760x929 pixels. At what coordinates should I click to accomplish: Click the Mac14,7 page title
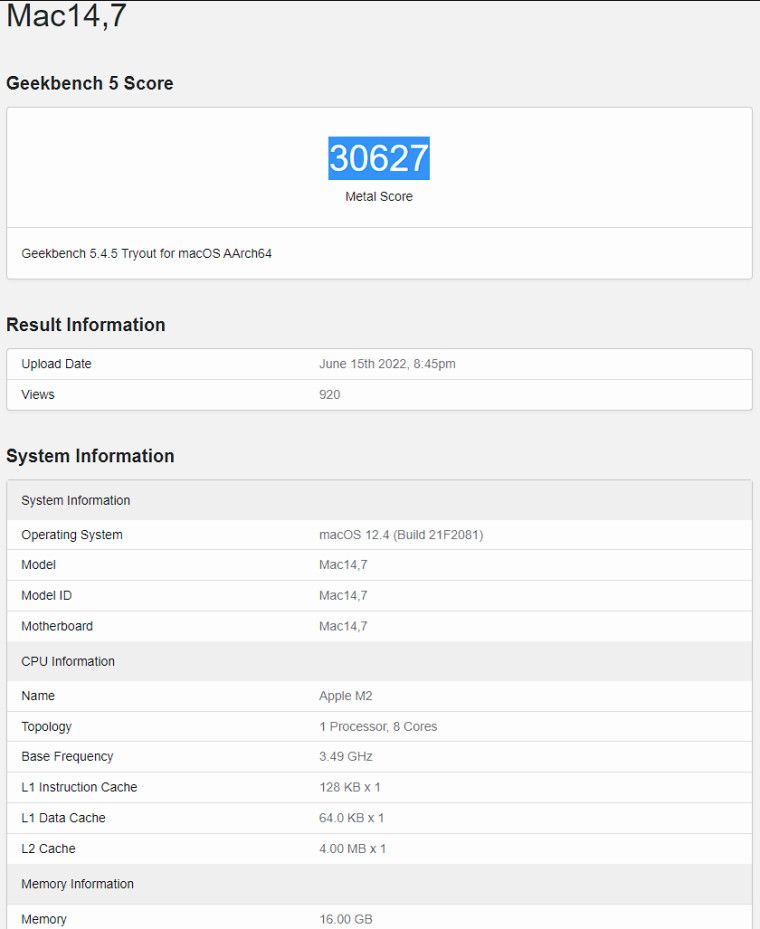coord(66,15)
